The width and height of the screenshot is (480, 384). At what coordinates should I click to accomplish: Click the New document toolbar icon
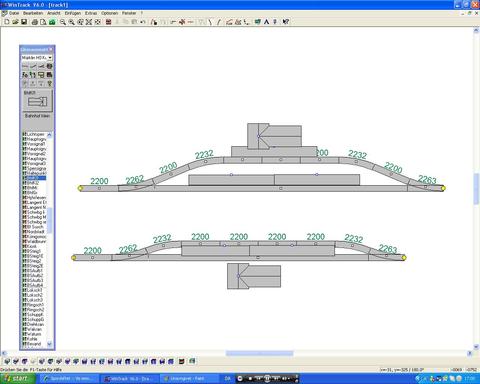[7, 22]
